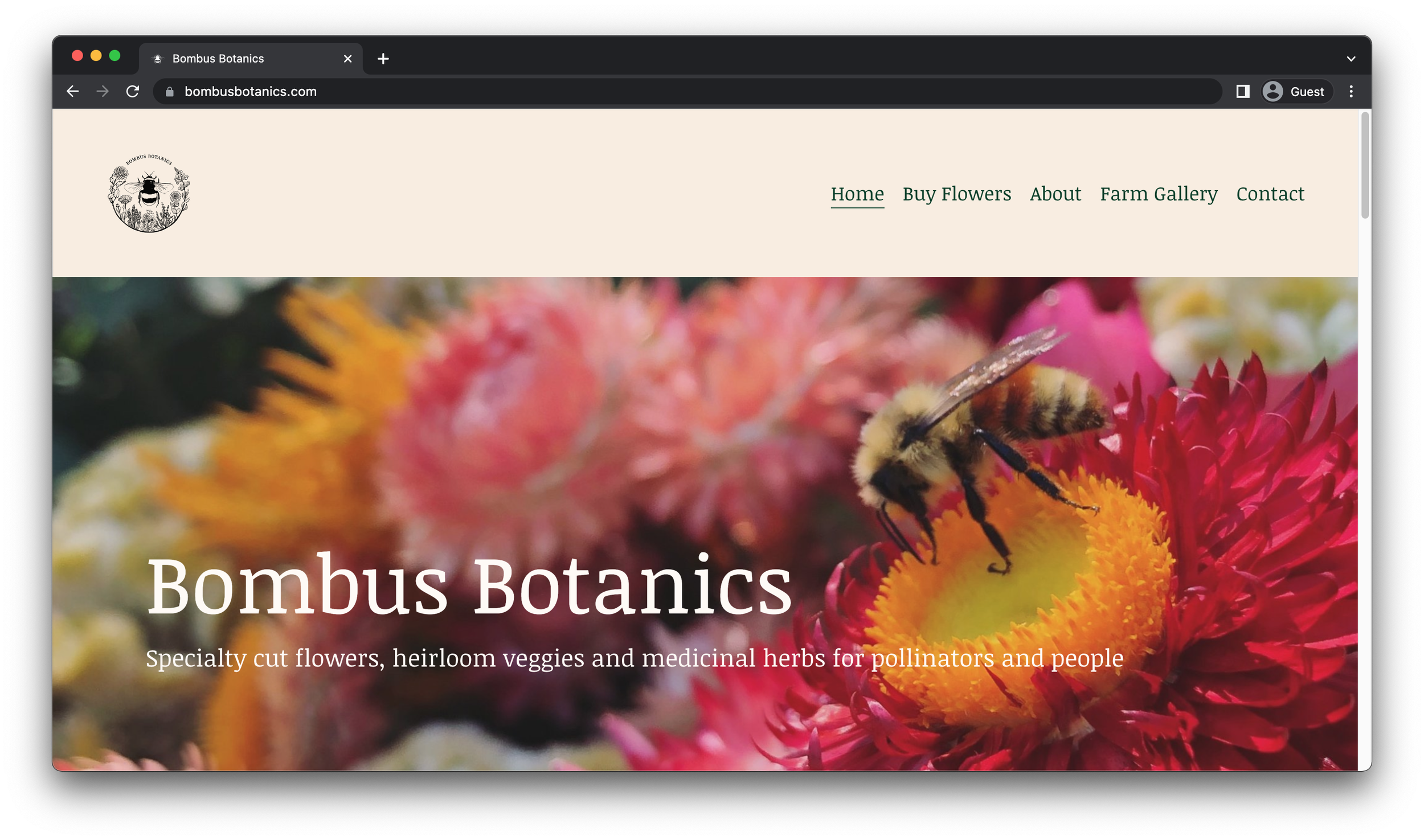The height and width of the screenshot is (840, 1424).
Task: Open Chrome's three-dot menu
Action: [x=1351, y=91]
